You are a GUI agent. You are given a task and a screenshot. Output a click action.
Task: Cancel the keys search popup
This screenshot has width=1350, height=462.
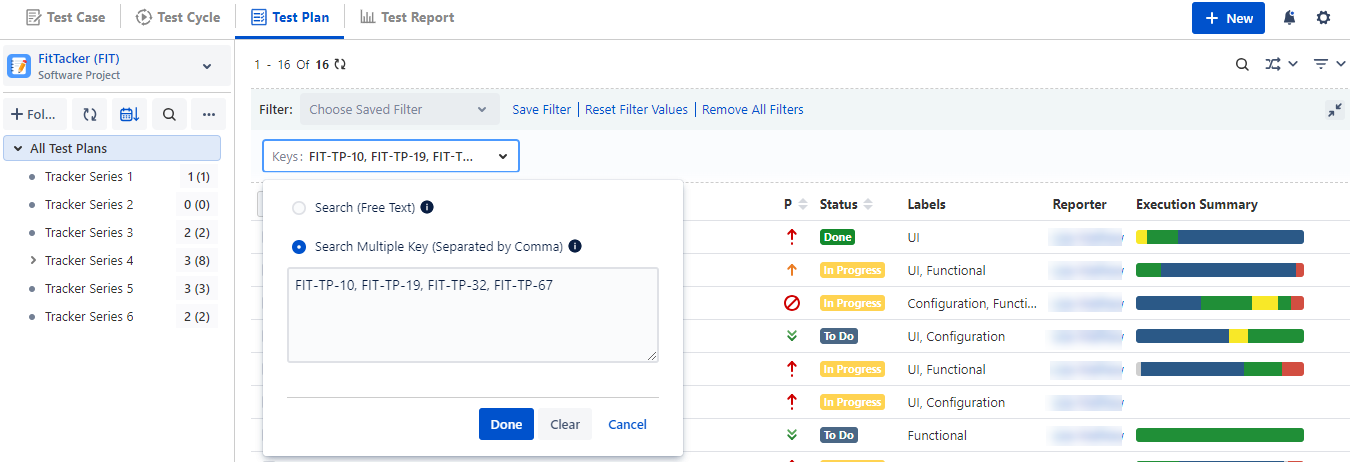point(627,424)
